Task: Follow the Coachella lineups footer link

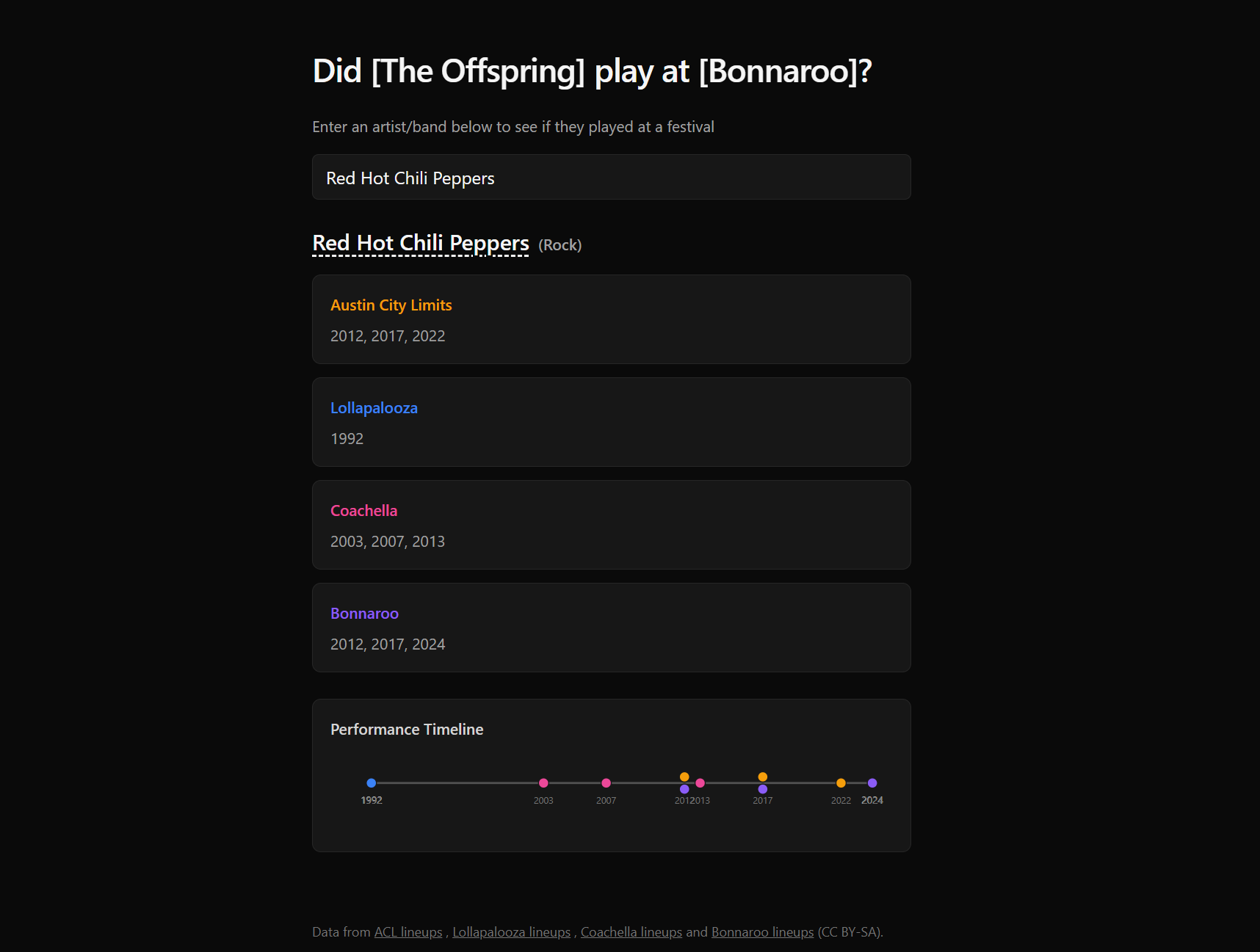Action: (x=631, y=931)
